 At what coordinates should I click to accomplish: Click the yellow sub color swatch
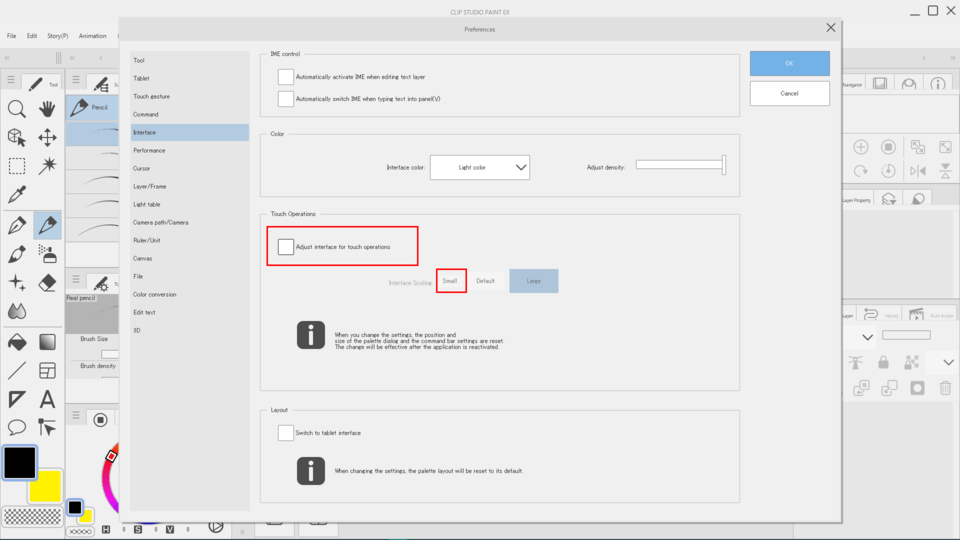pos(48,487)
